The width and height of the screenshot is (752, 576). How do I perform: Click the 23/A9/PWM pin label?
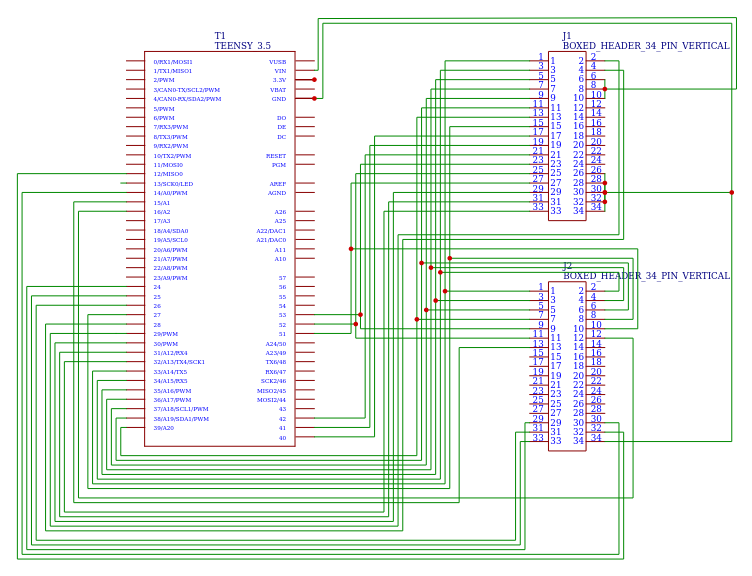point(170,278)
